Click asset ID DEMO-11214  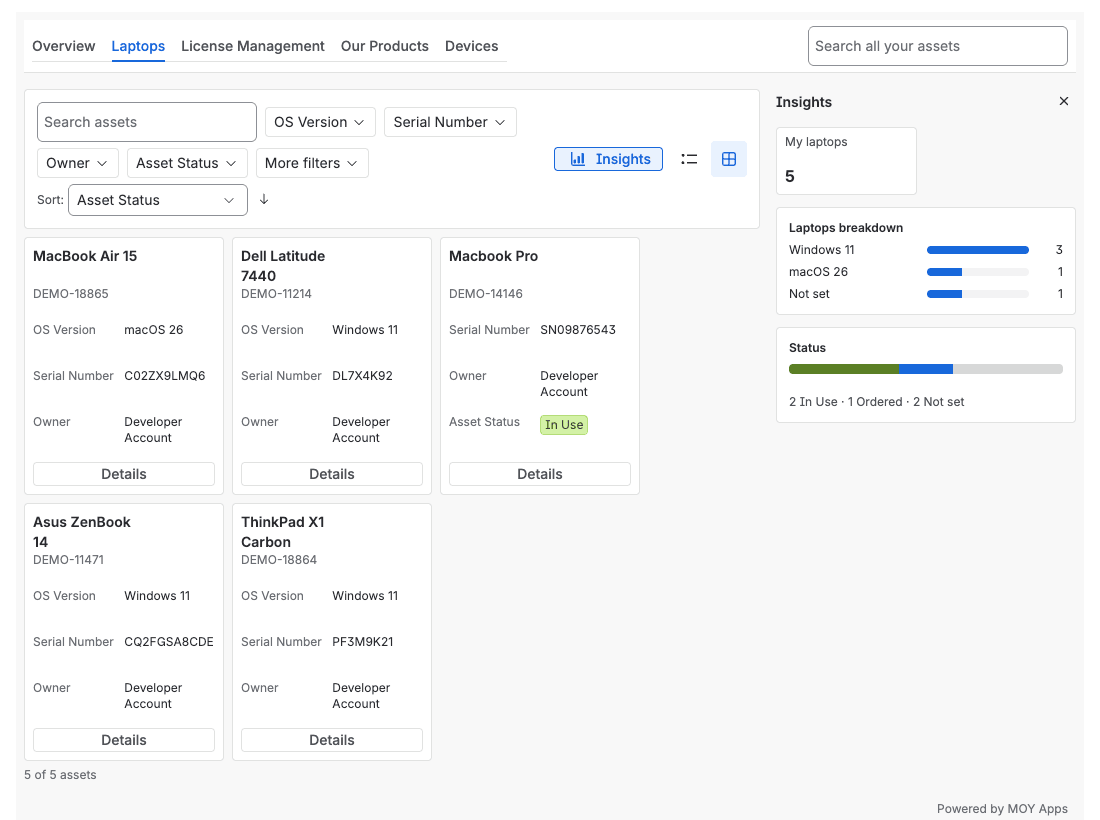(x=276, y=294)
